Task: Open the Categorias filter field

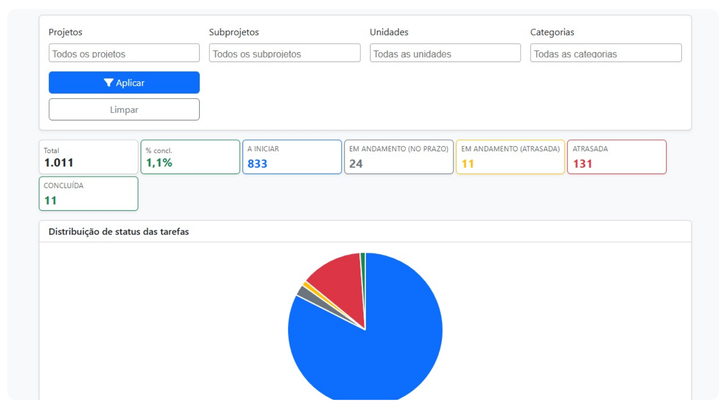Action: [x=605, y=53]
